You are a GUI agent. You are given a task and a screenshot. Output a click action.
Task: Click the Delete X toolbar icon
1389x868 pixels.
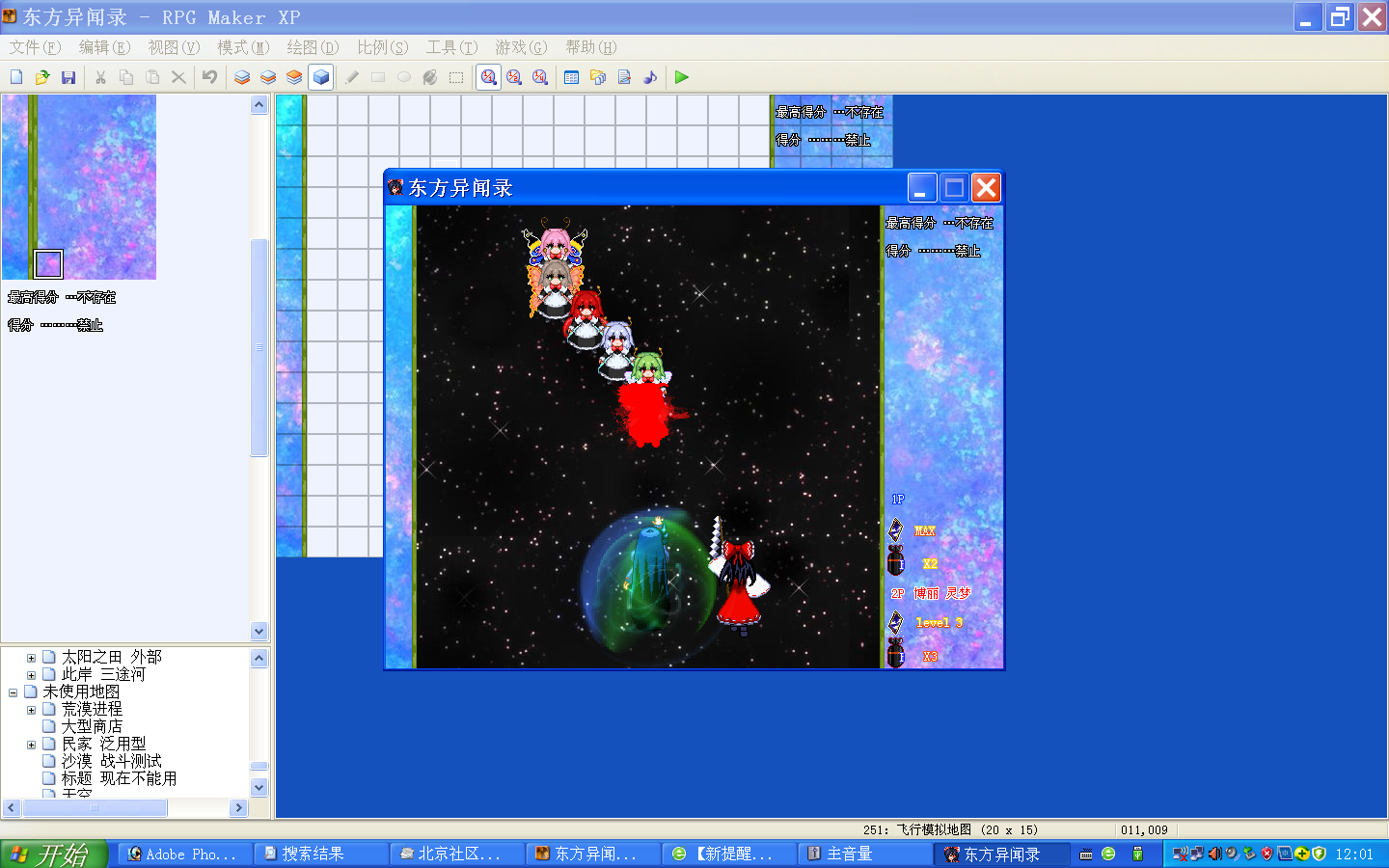[178, 77]
